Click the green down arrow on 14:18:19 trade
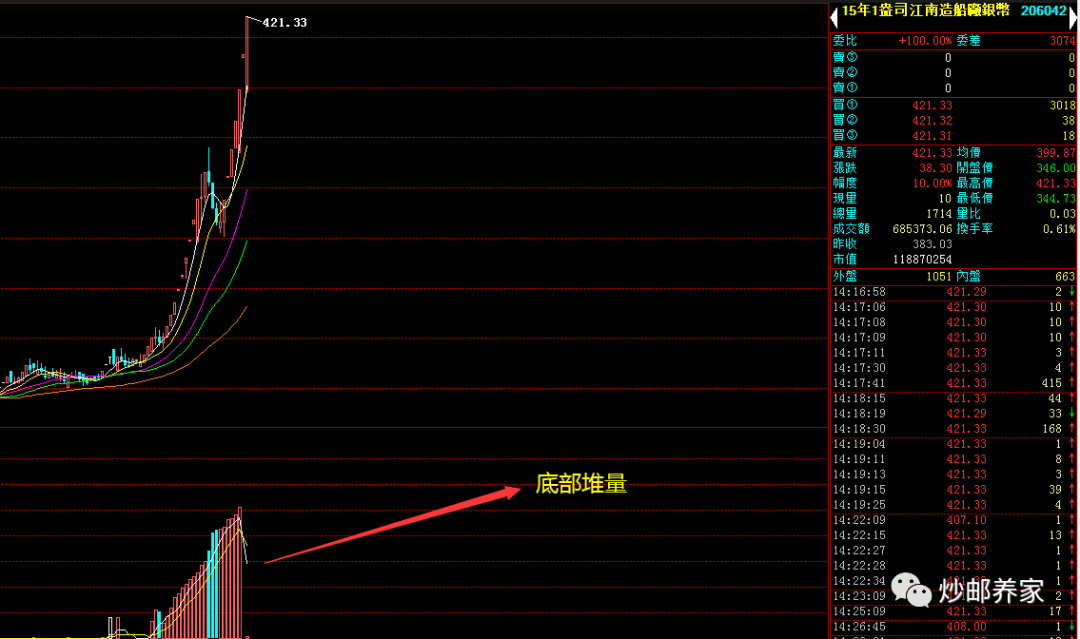The image size is (1080, 639). [x=1071, y=413]
